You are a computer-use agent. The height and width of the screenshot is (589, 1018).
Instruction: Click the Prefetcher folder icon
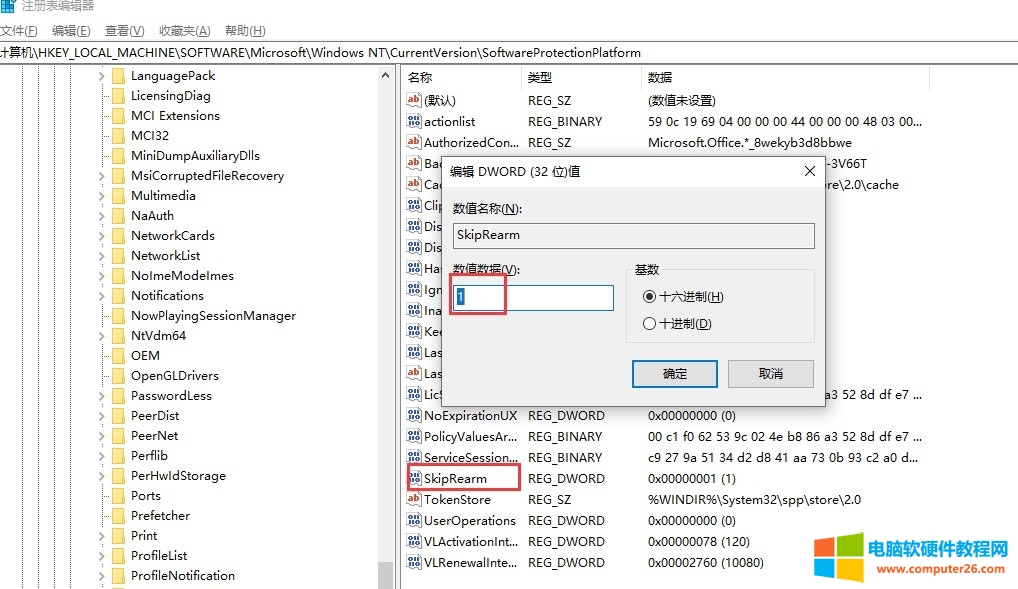118,516
